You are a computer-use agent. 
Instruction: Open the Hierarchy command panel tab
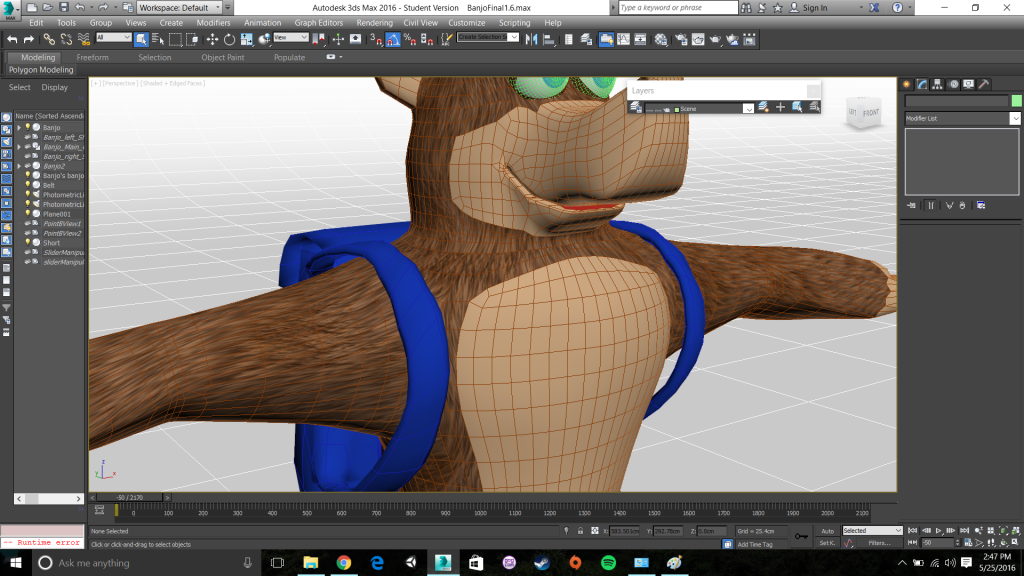[937, 84]
